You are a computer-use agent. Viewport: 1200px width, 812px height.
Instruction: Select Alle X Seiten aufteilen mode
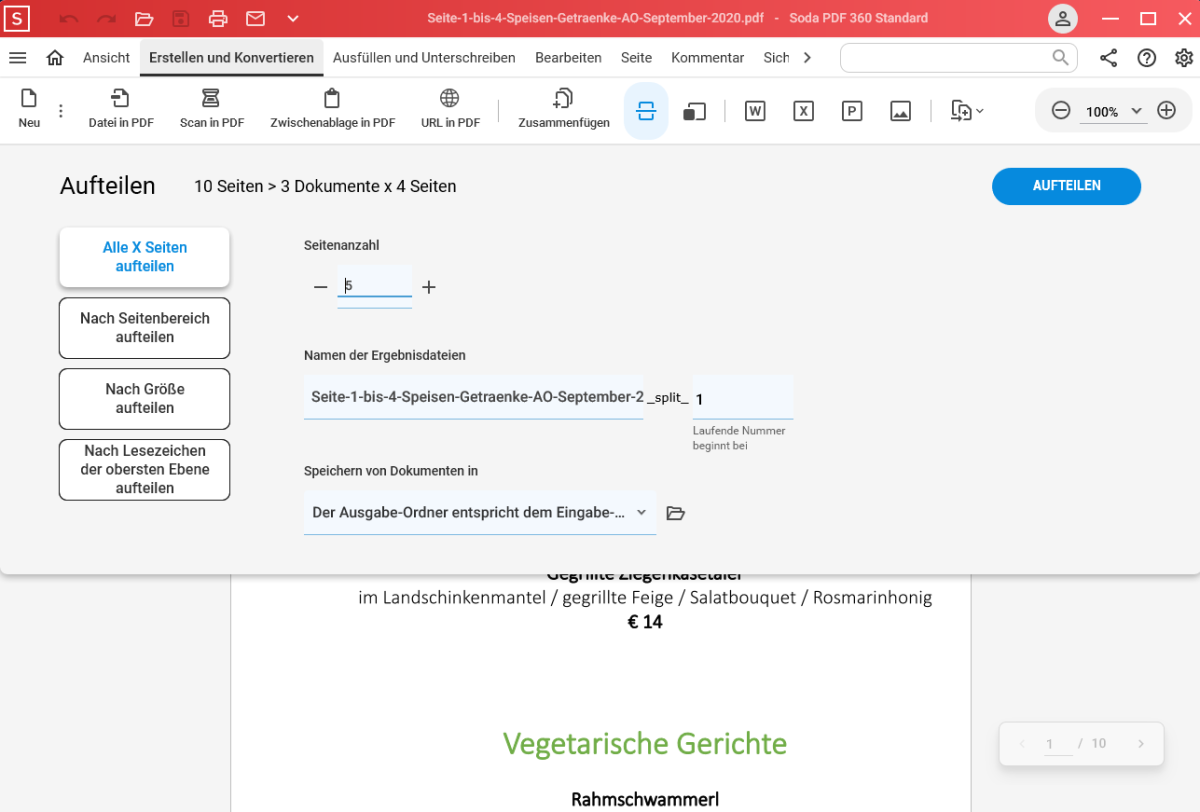click(x=145, y=257)
